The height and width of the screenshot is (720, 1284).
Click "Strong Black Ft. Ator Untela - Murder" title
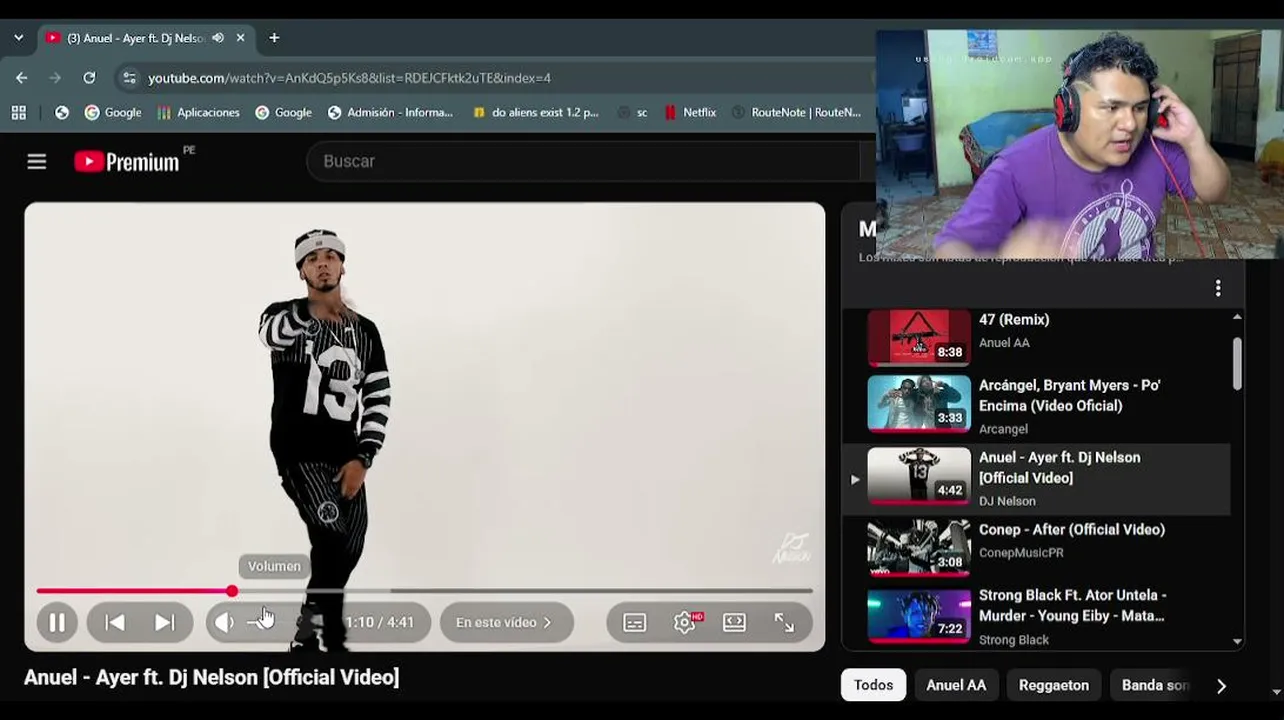click(1073, 606)
